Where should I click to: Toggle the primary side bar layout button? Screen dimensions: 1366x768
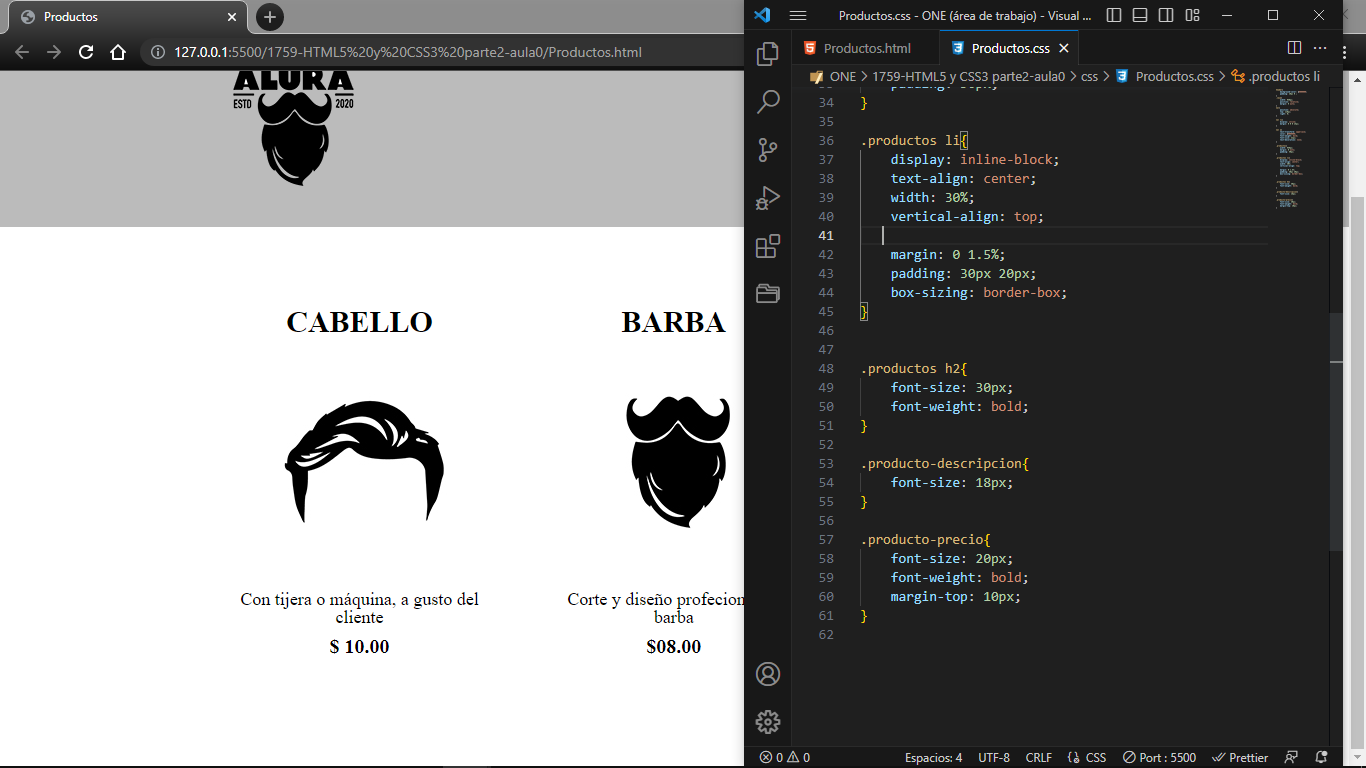[x=1114, y=15]
